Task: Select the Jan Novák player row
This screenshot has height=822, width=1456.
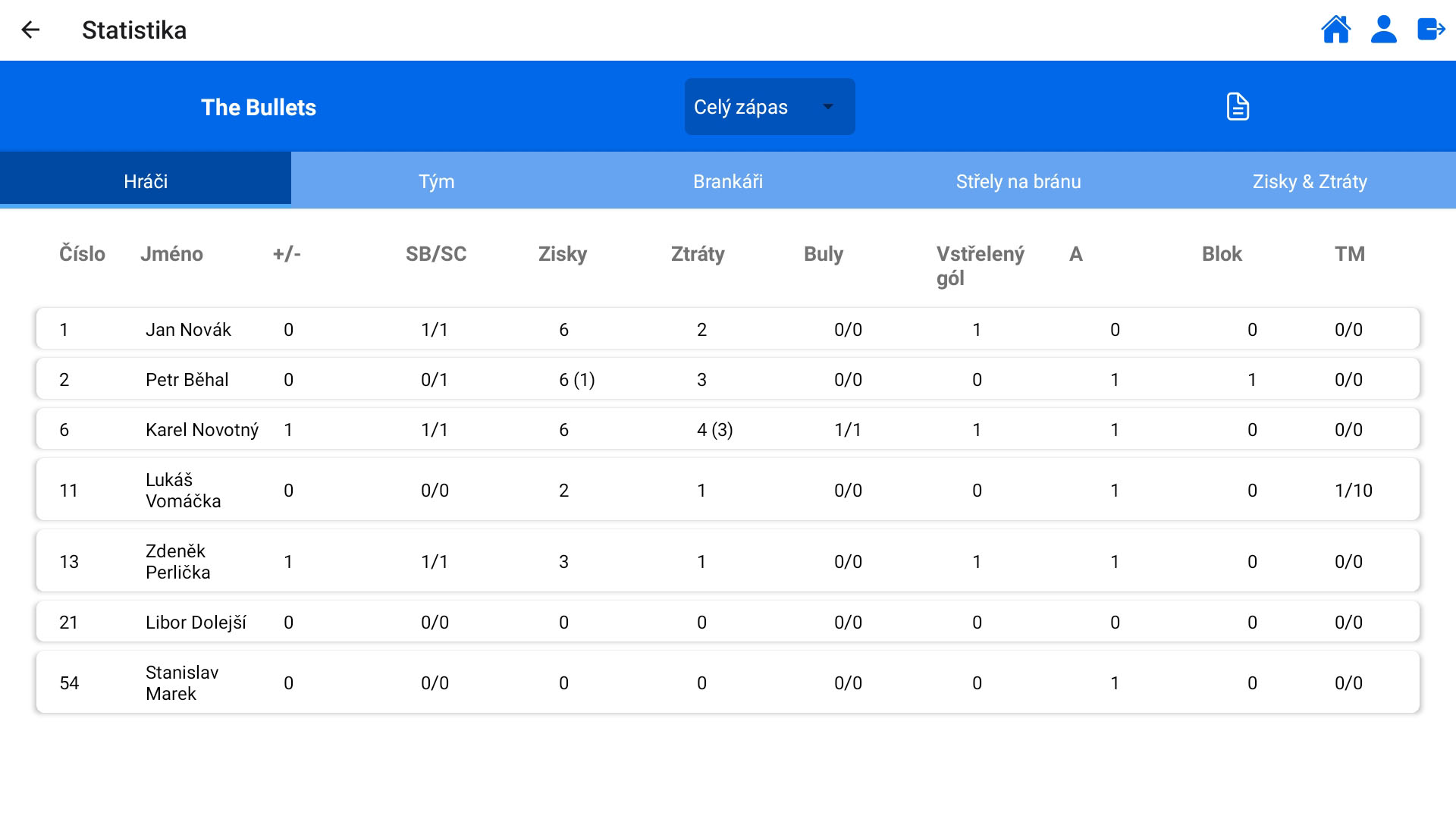Action: tap(727, 329)
